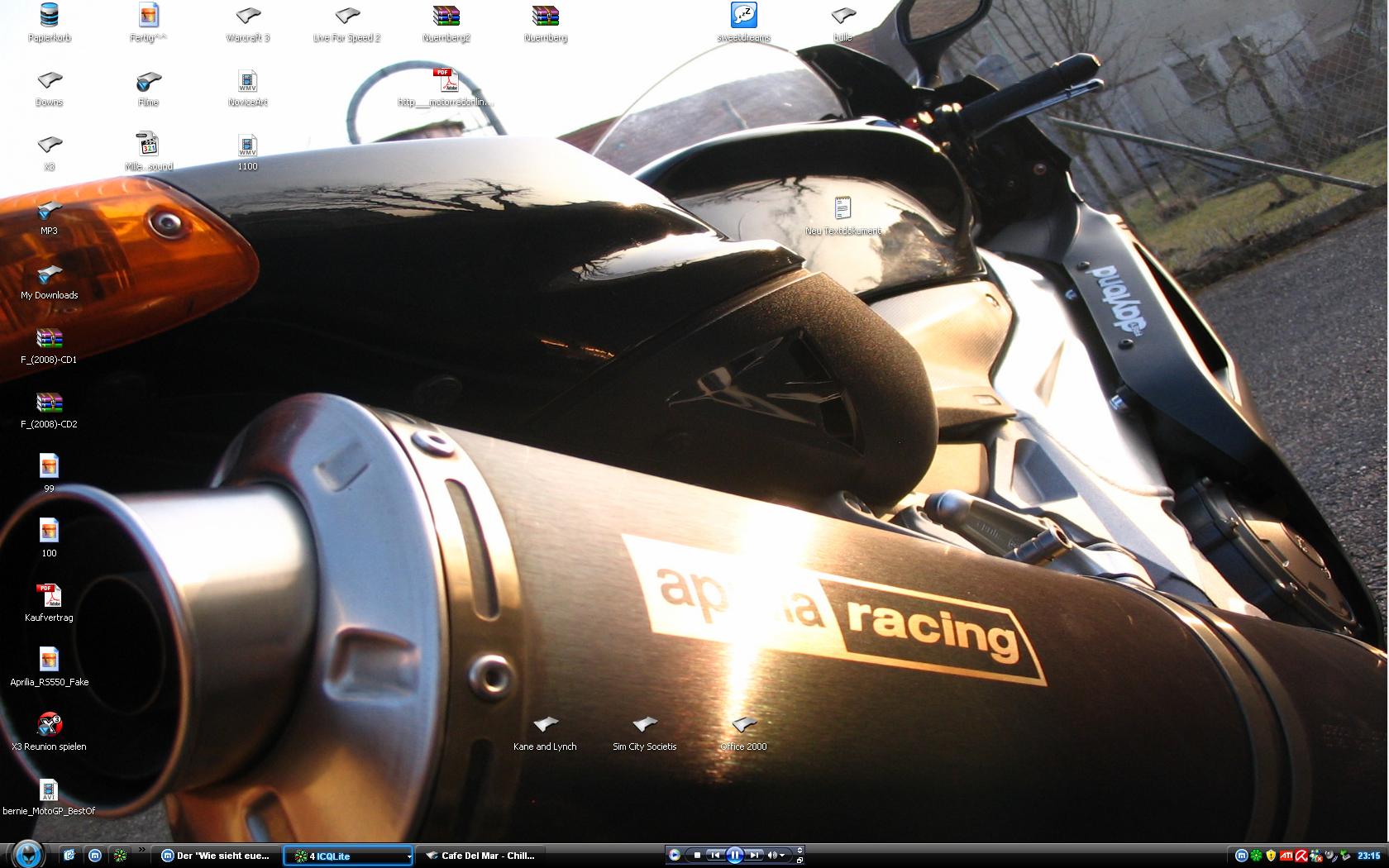
Task: Open the Filme shortcut icon
Action: click(148, 88)
